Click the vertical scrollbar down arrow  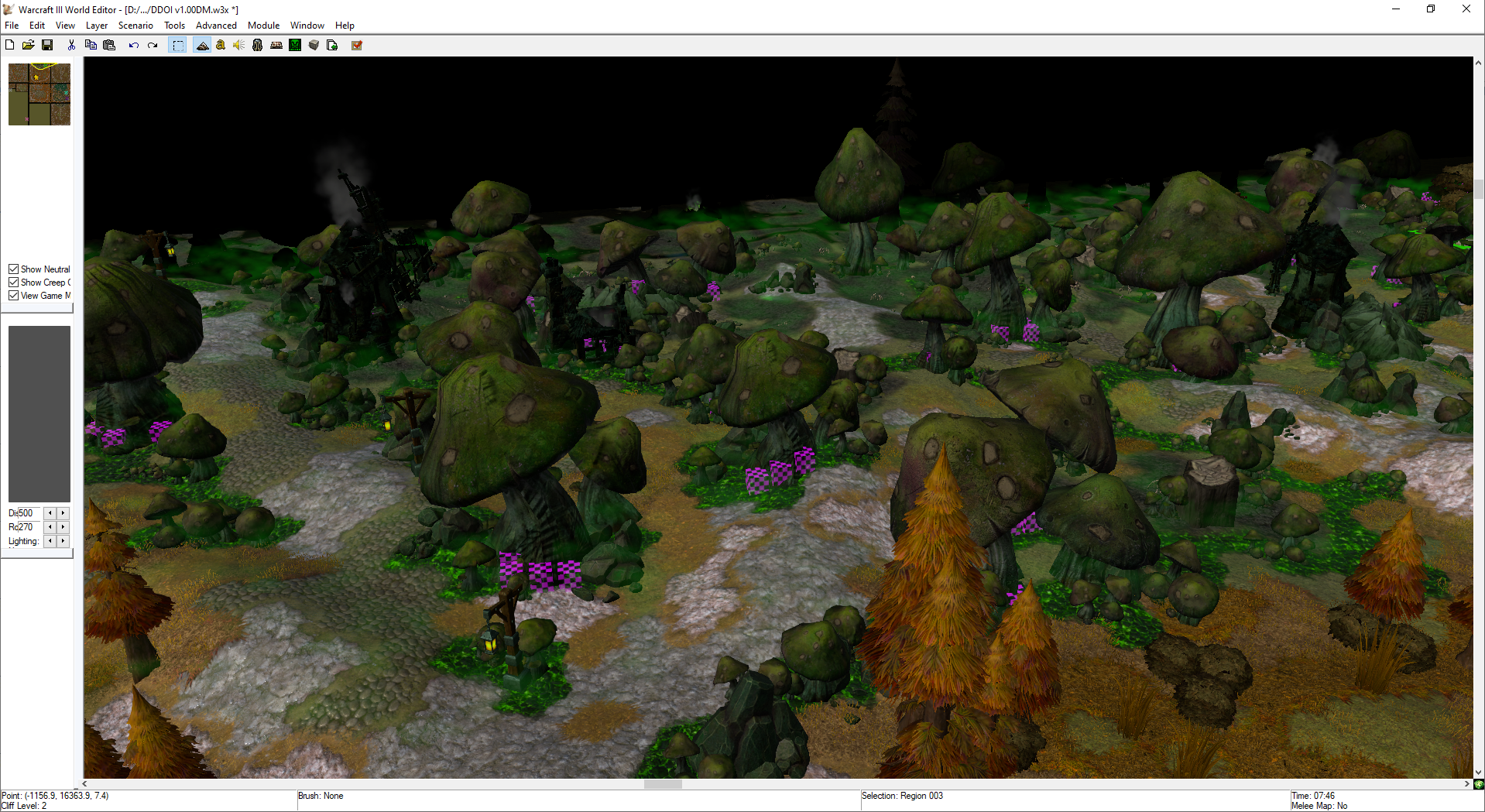(x=1479, y=773)
